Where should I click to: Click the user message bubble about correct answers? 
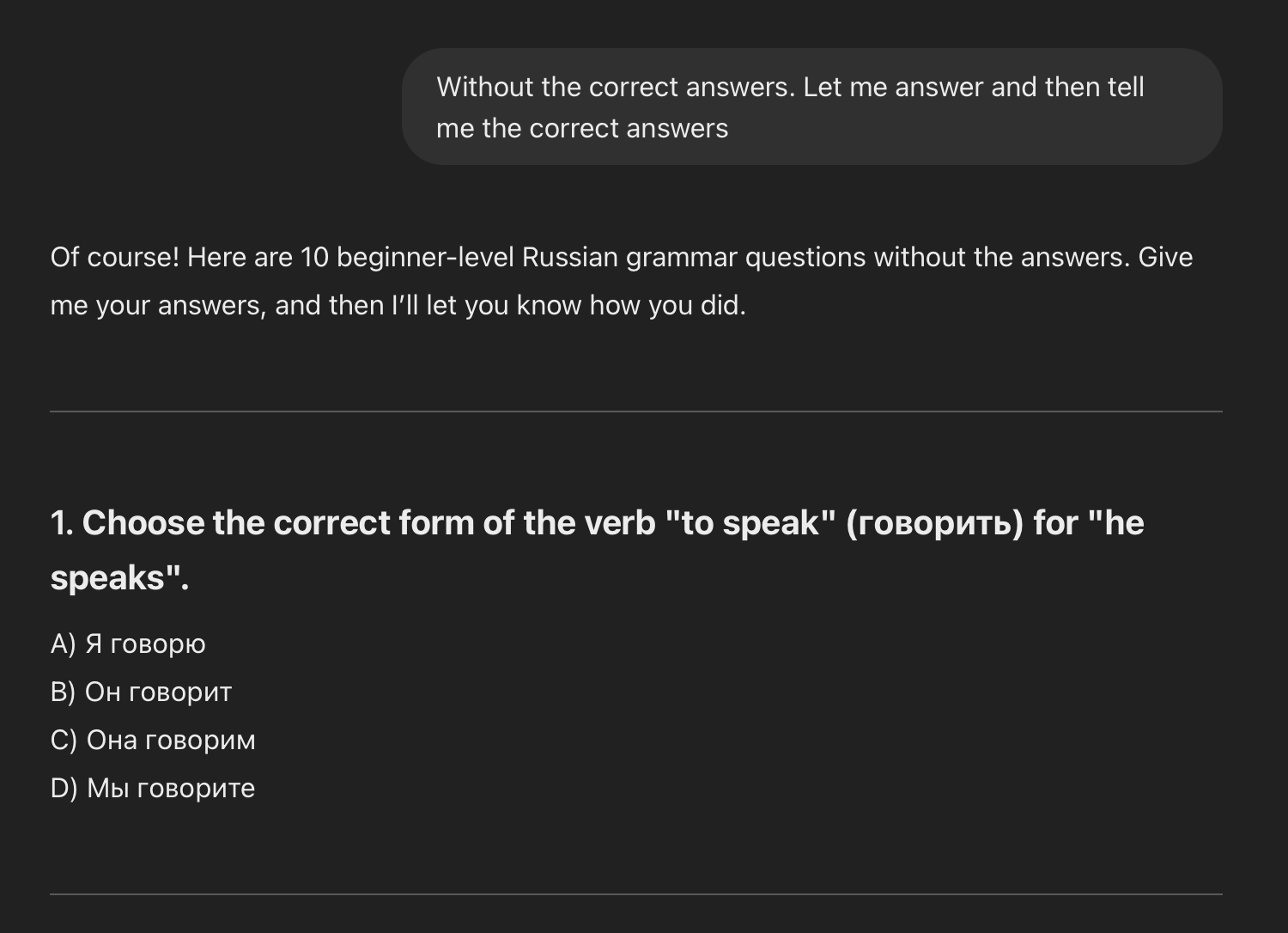click(x=811, y=107)
